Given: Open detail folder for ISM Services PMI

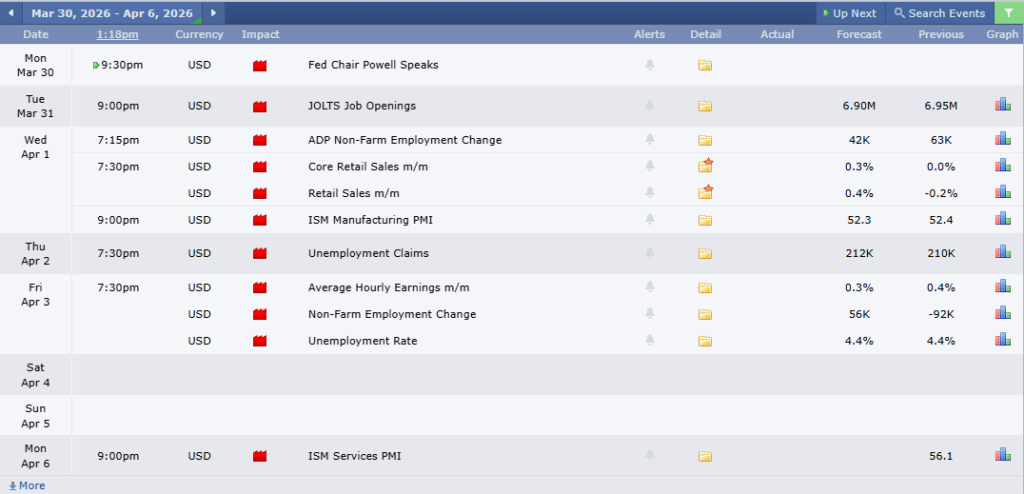Looking at the screenshot, I should pyautogui.click(x=705, y=456).
